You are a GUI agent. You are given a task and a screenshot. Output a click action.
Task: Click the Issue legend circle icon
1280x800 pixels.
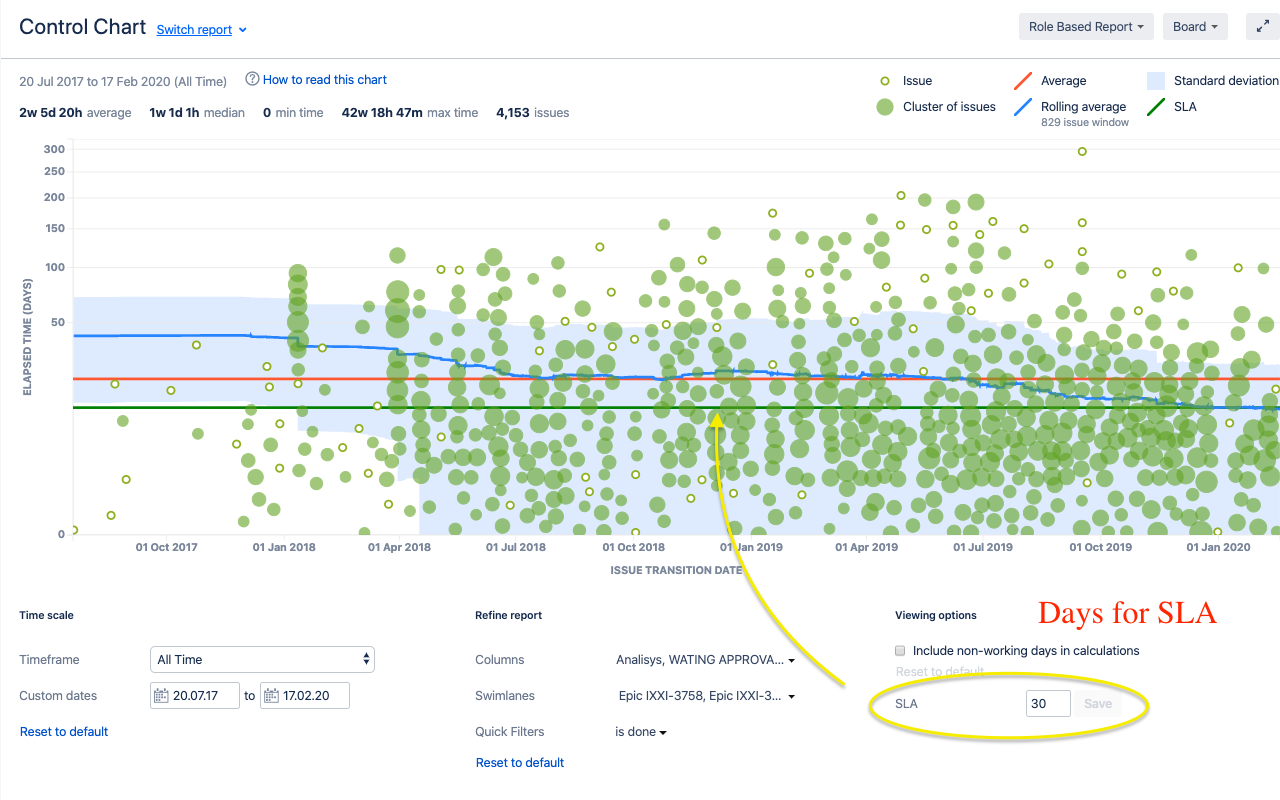(884, 81)
